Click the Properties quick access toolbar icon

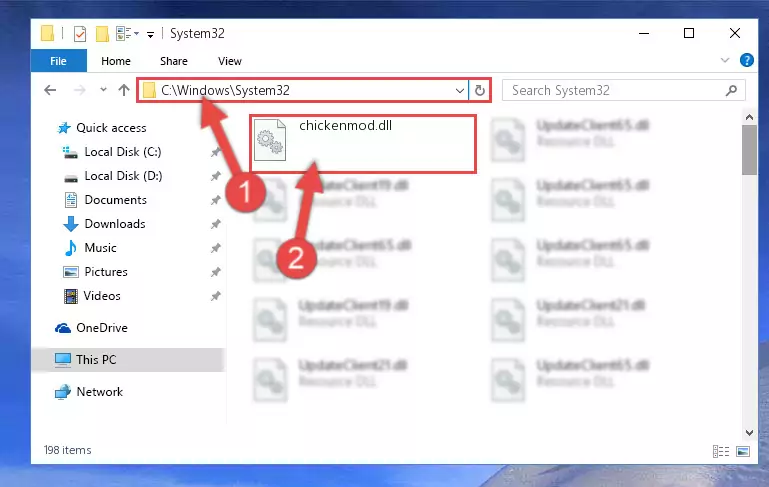coord(79,34)
